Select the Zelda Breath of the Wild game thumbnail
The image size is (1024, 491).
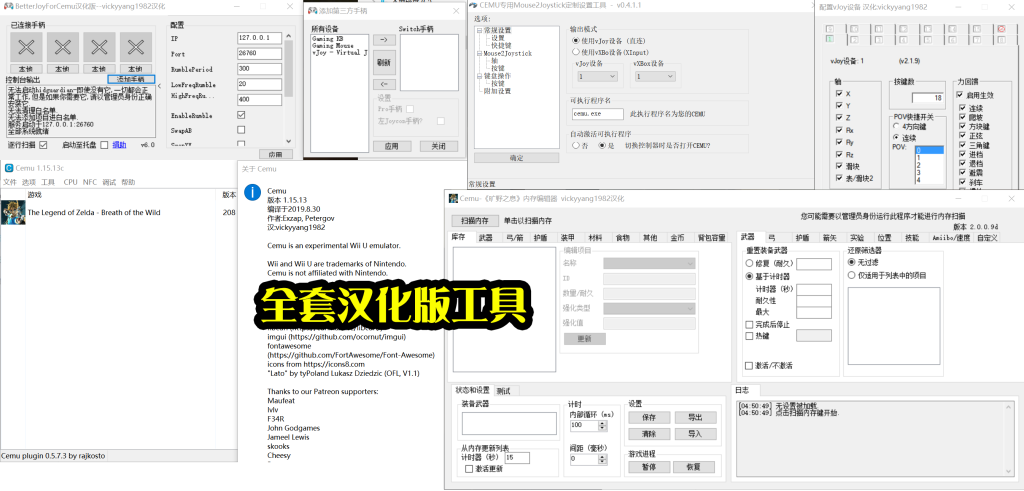click(x=13, y=212)
